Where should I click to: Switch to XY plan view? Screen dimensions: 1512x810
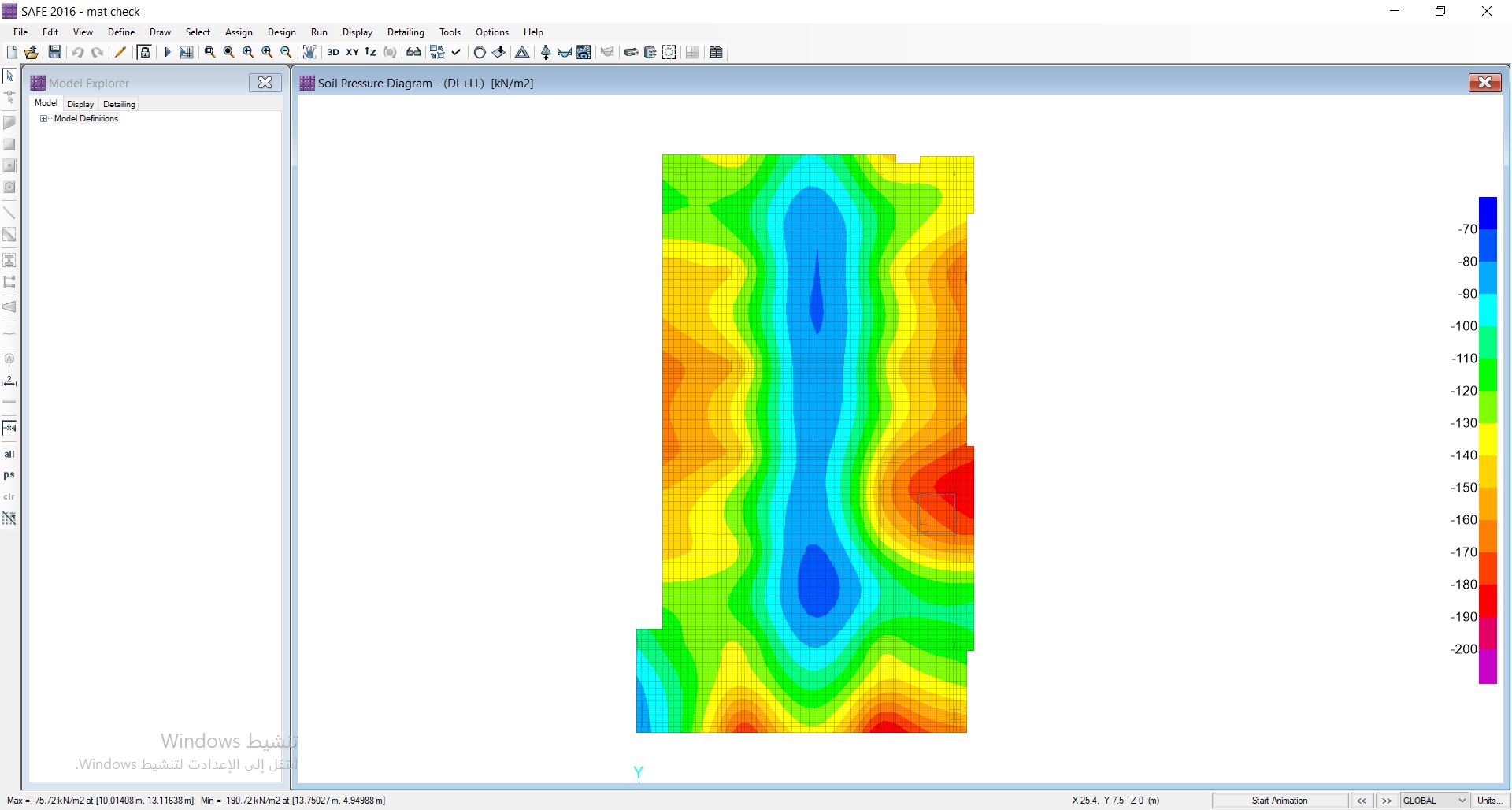tap(352, 52)
